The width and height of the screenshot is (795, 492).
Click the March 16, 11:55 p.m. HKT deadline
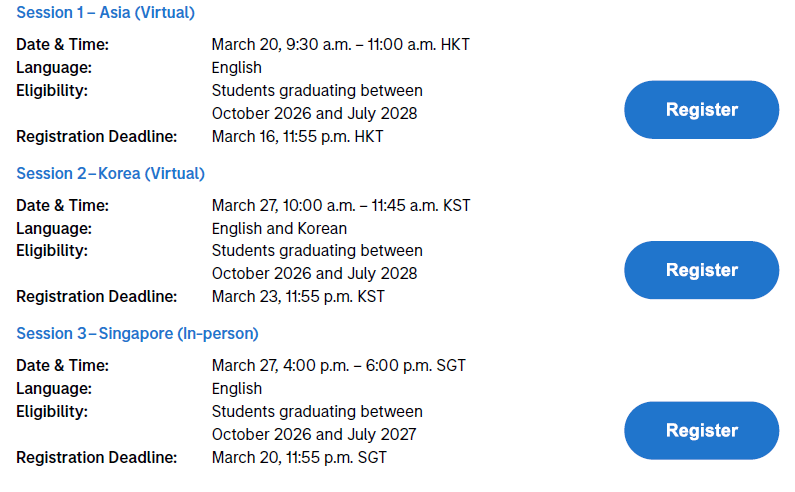tap(298, 136)
